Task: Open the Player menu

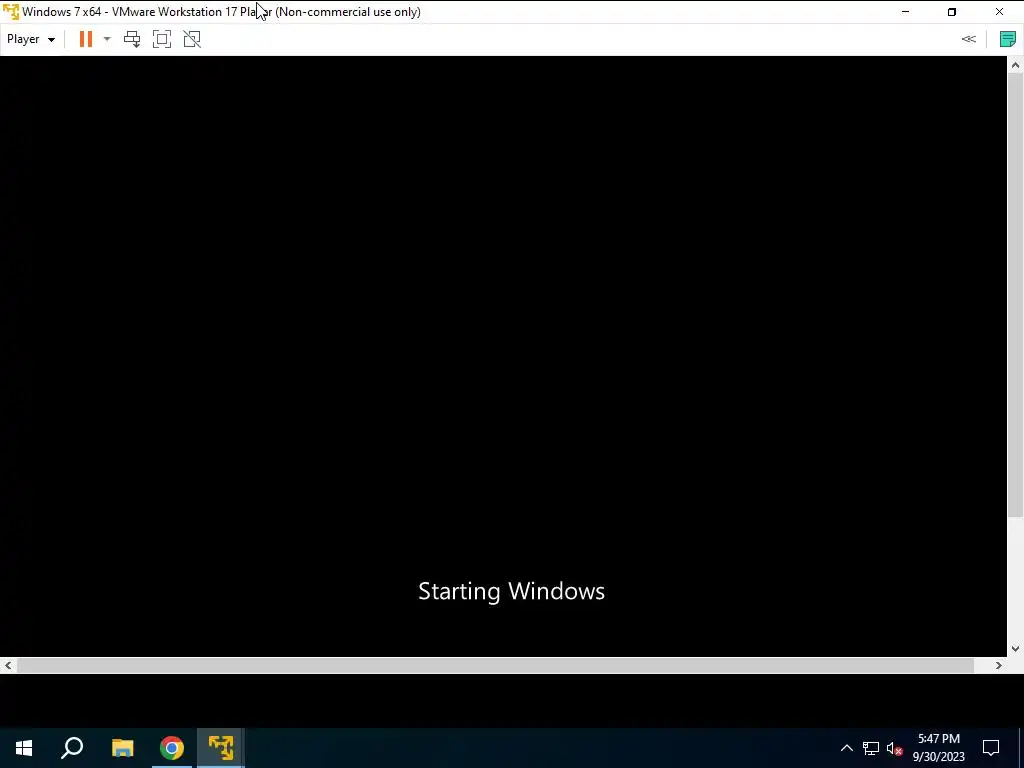Action: [x=31, y=39]
